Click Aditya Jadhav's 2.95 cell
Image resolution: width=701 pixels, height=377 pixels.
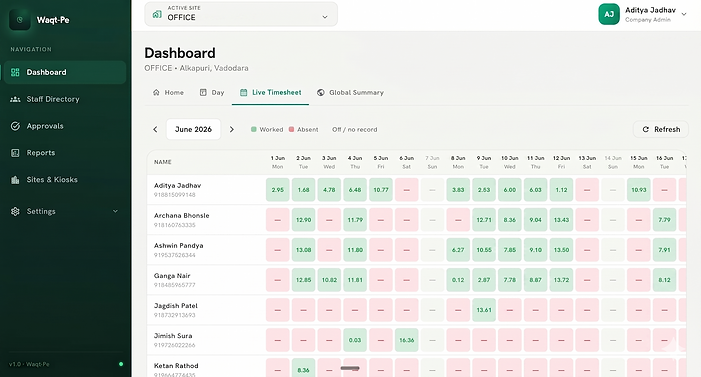pyautogui.click(x=278, y=190)
